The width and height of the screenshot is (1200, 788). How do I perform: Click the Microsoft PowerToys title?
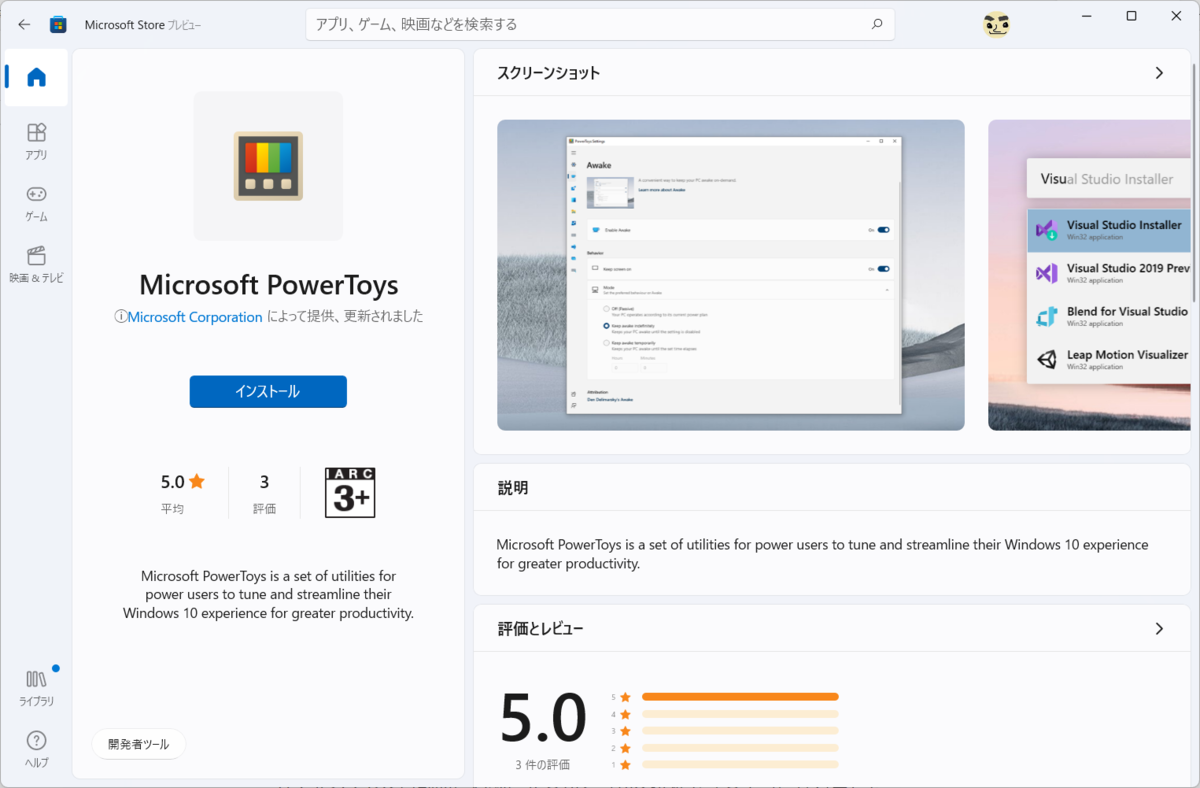click(268, 285)
